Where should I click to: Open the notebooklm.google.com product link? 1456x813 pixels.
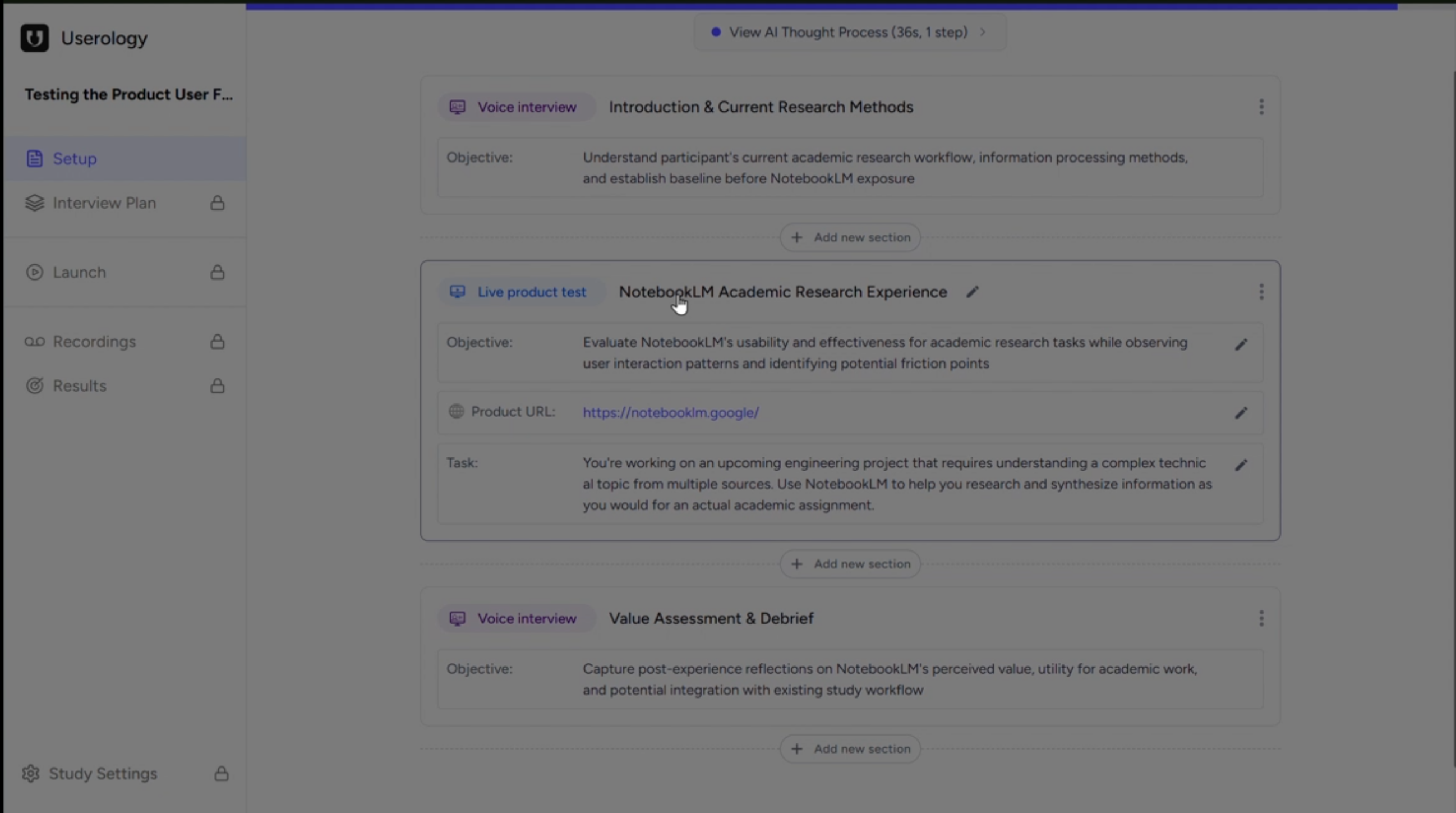671,412
